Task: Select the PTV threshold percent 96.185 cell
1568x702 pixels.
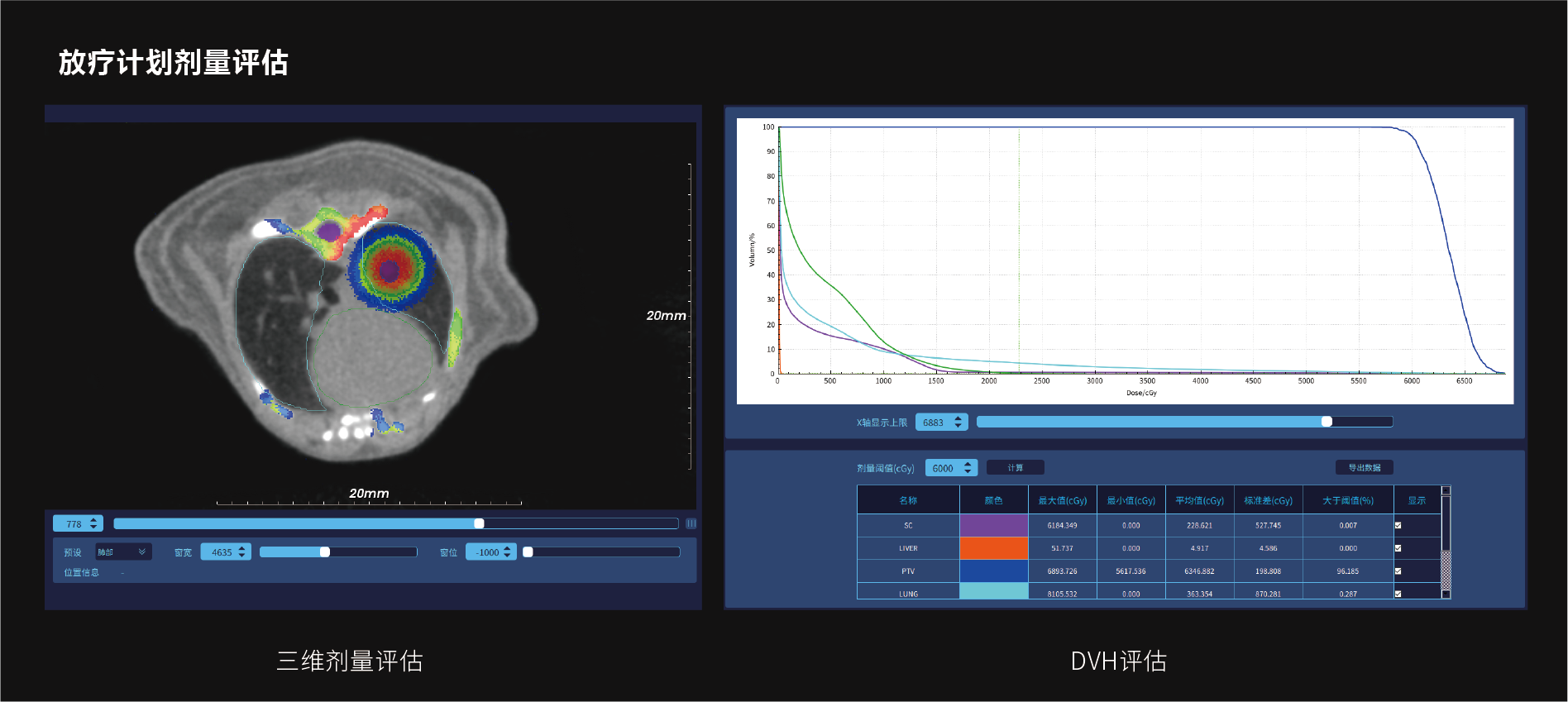Action: 1348,571
